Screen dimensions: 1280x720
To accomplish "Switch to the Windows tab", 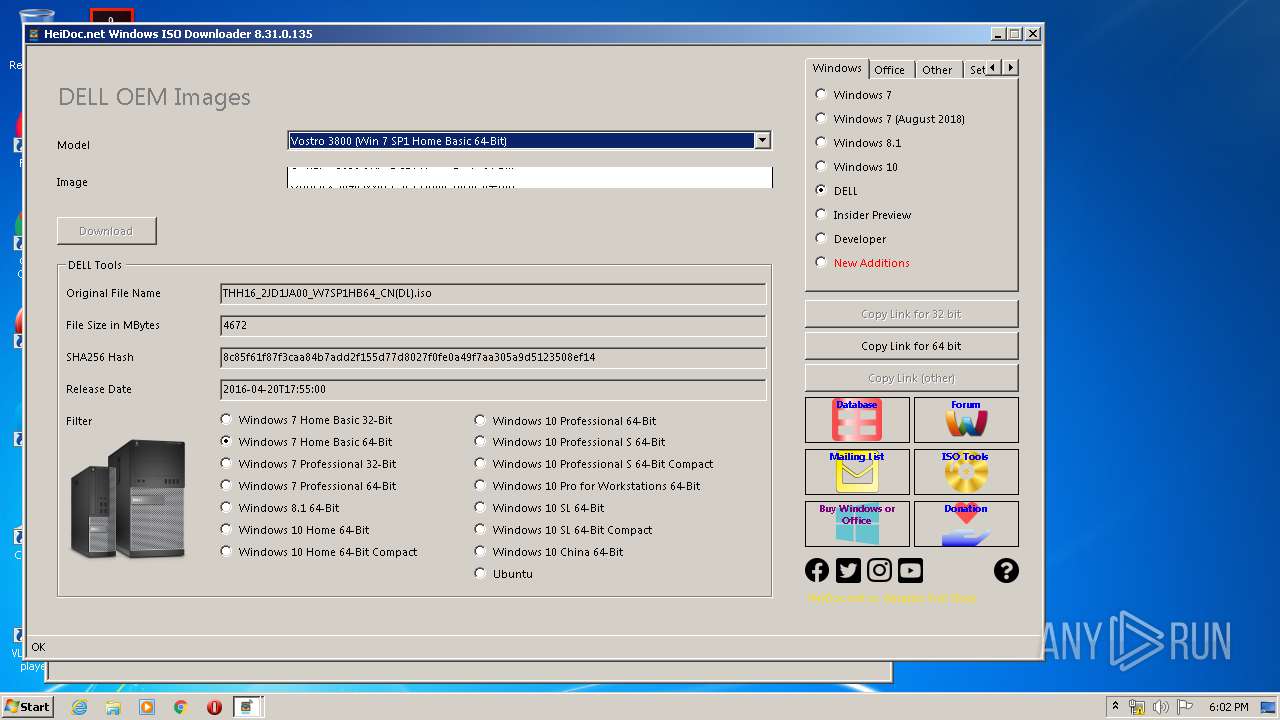I will [837, 68].
